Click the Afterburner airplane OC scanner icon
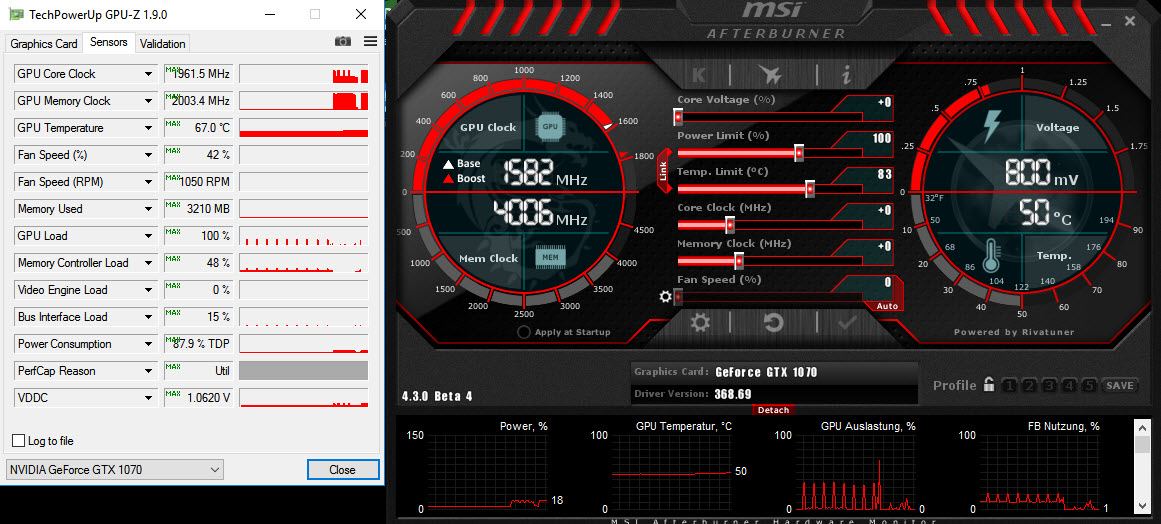This screenshot has height=524, width=1161. point(771,75)
